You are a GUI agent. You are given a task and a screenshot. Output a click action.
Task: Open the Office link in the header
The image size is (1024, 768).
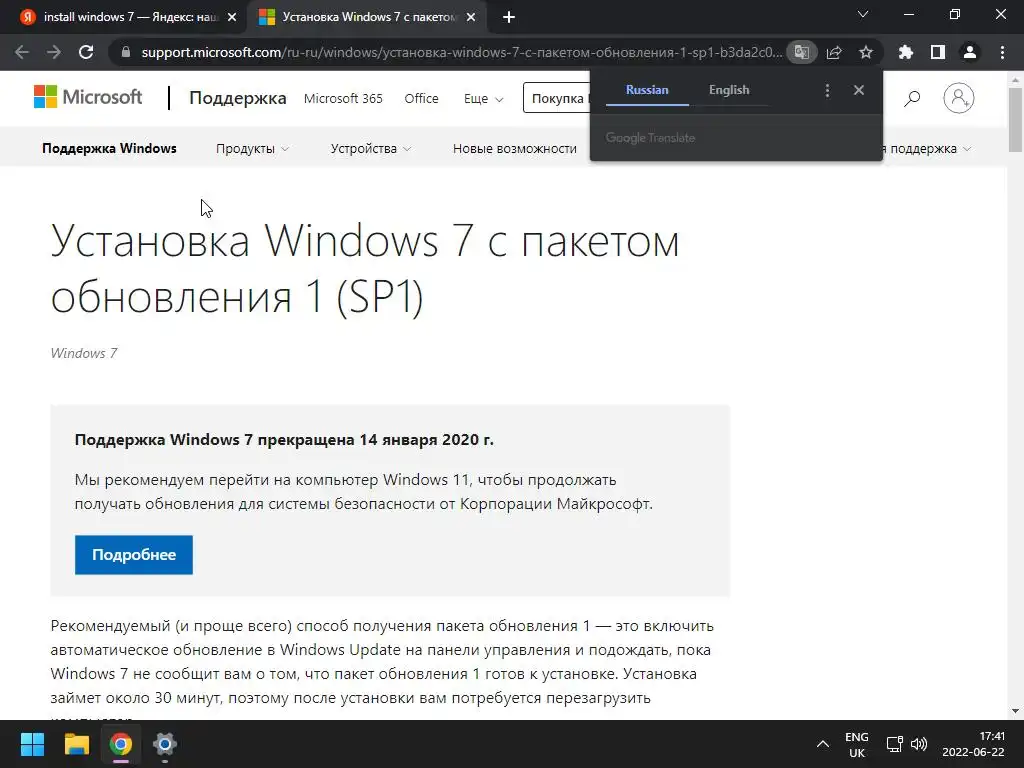421,99
